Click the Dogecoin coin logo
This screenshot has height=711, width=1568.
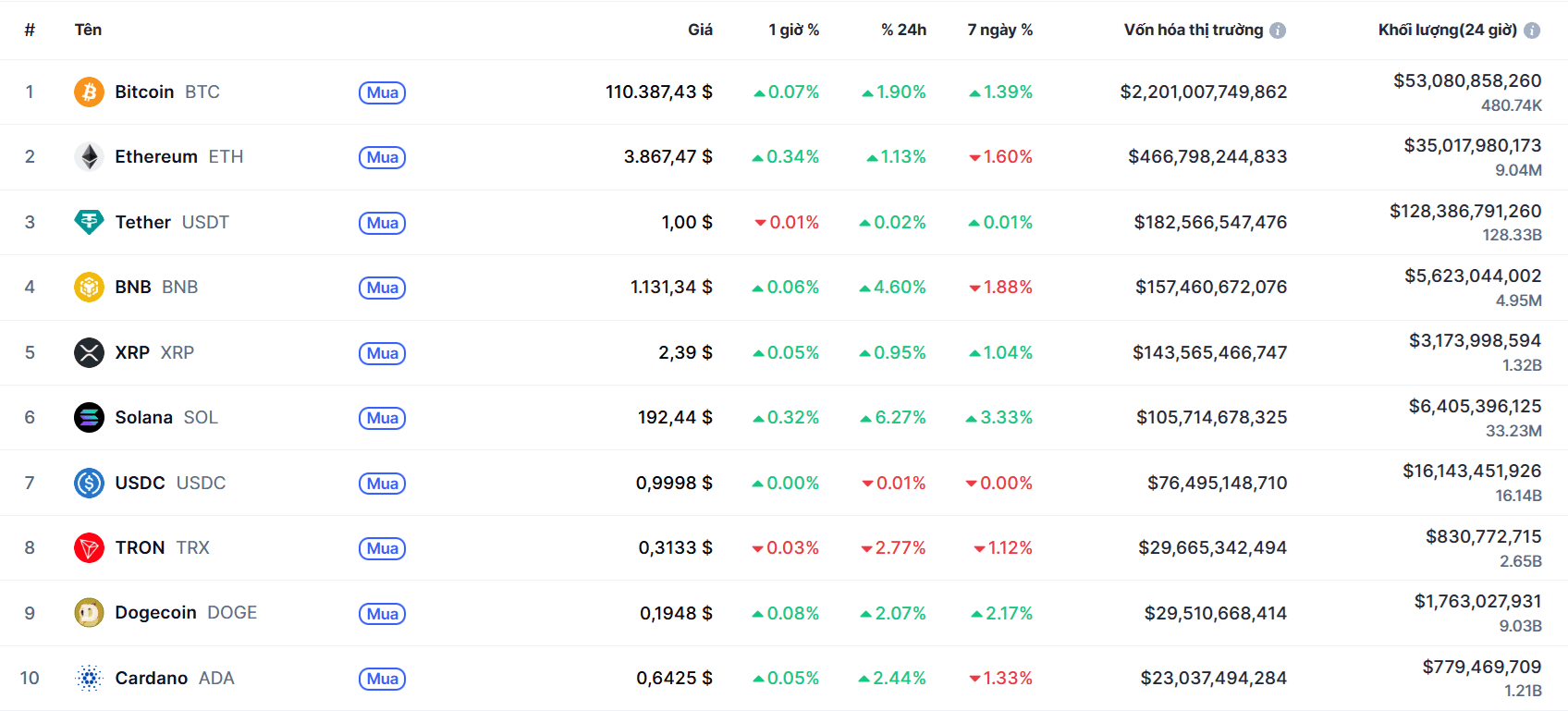click(89, 613)
